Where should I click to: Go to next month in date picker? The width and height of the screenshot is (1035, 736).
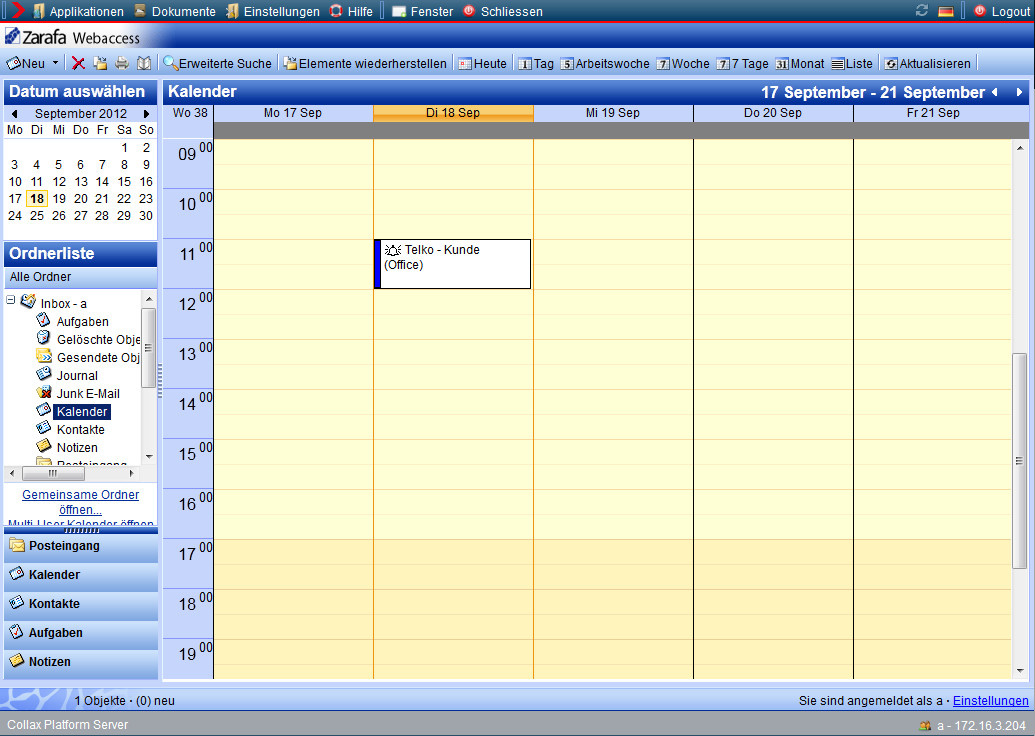pos(147,114)
